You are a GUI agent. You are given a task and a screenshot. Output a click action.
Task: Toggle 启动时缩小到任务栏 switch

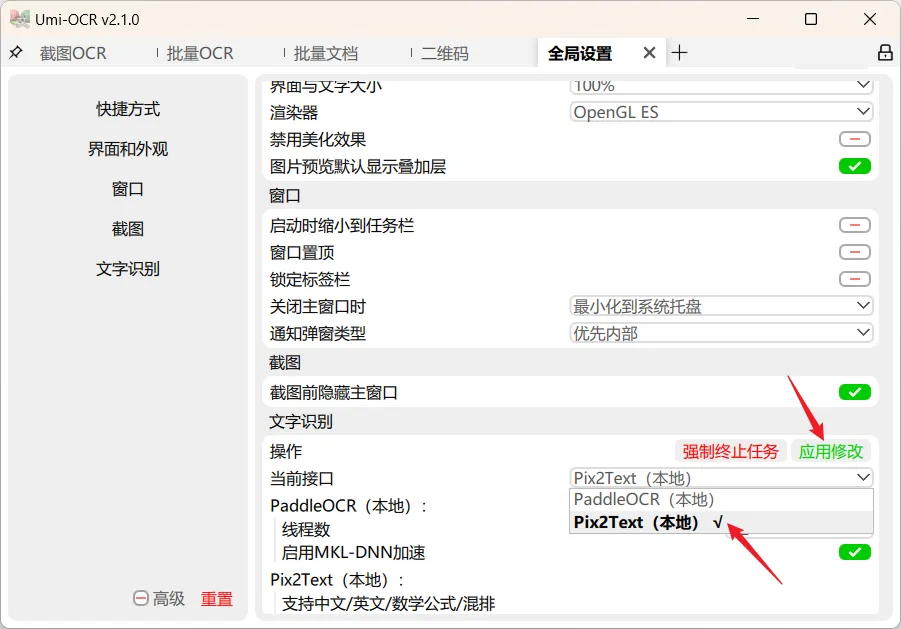(x=854, y=225)
